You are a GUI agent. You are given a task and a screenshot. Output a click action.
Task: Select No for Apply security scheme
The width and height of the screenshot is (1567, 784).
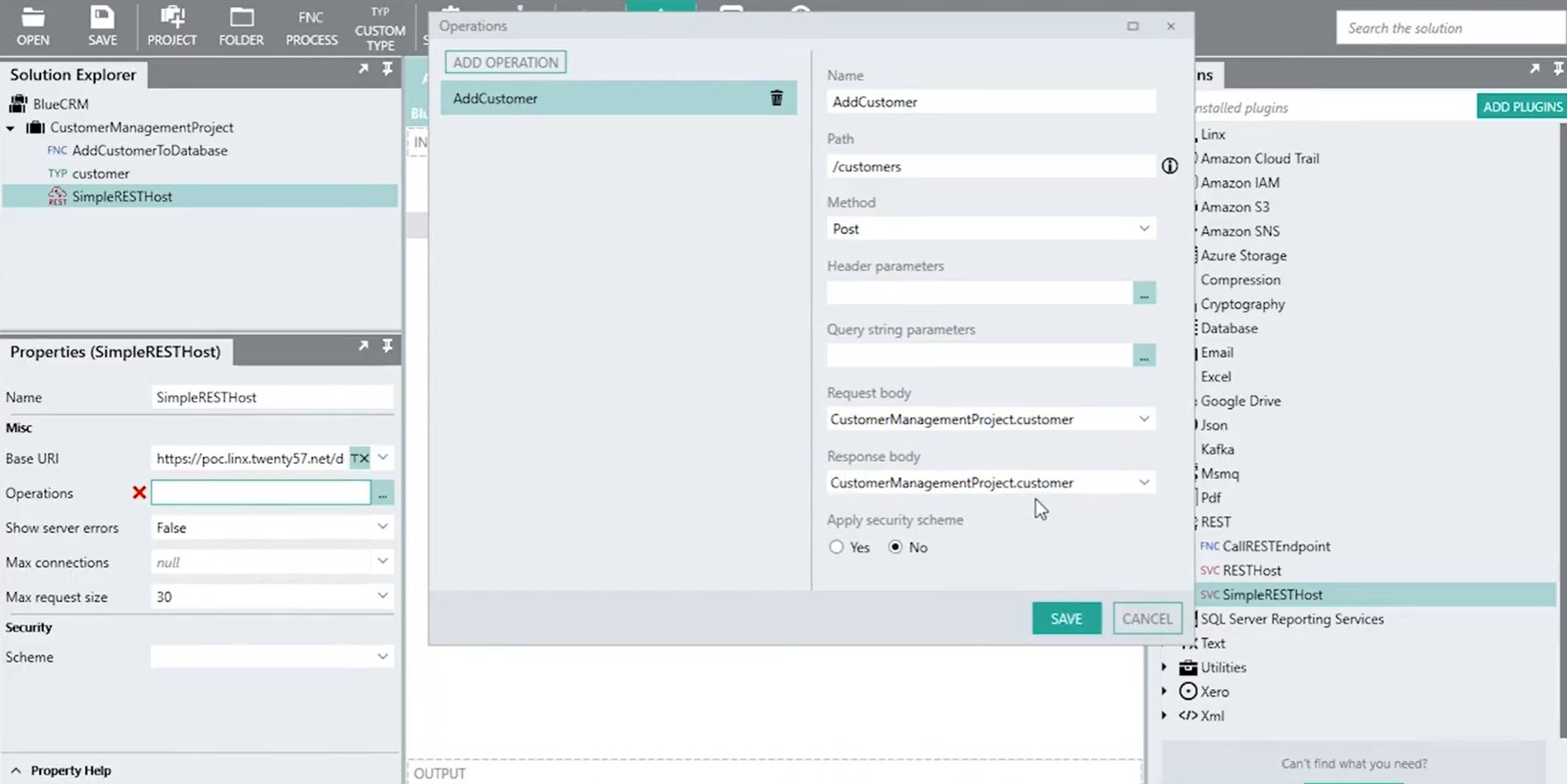tap(896, 547)
